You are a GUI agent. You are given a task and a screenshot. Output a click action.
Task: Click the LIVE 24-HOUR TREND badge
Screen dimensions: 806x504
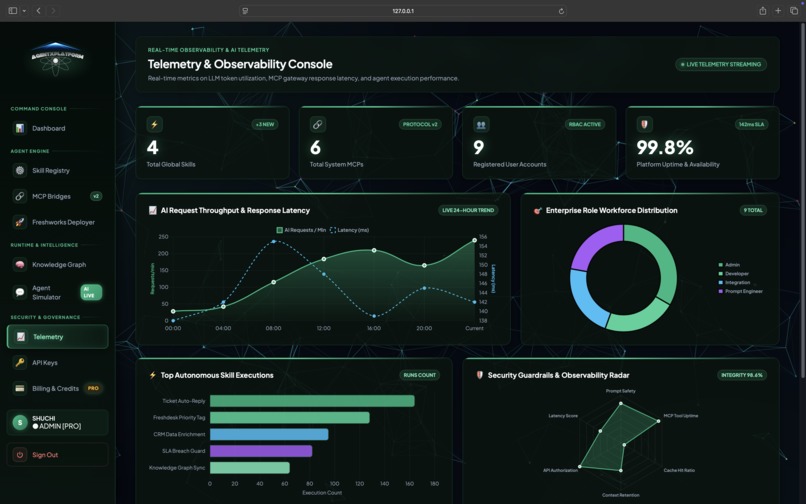(x=468, y=210)
